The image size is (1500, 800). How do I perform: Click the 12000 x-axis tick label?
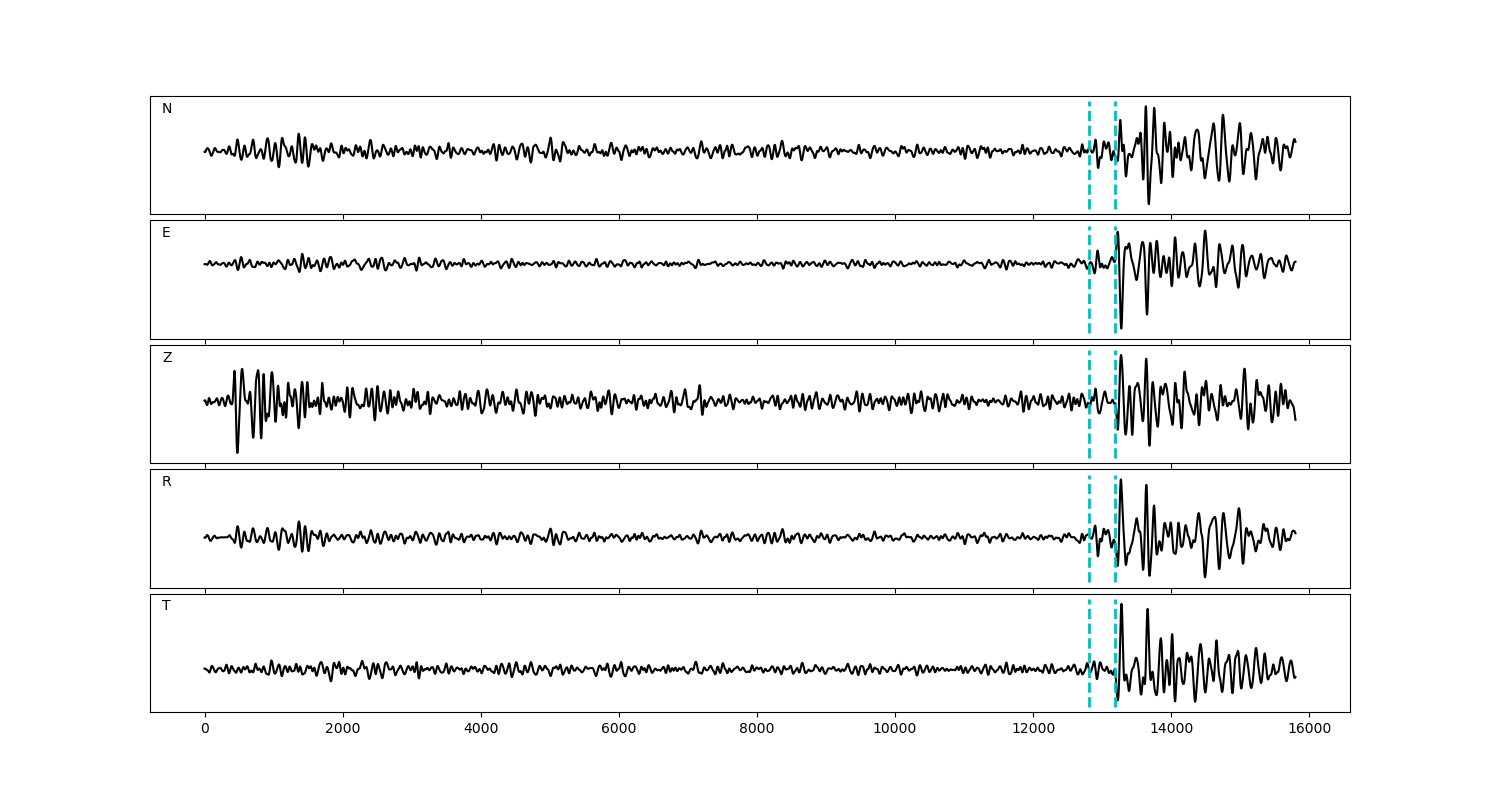point(1033,729)
